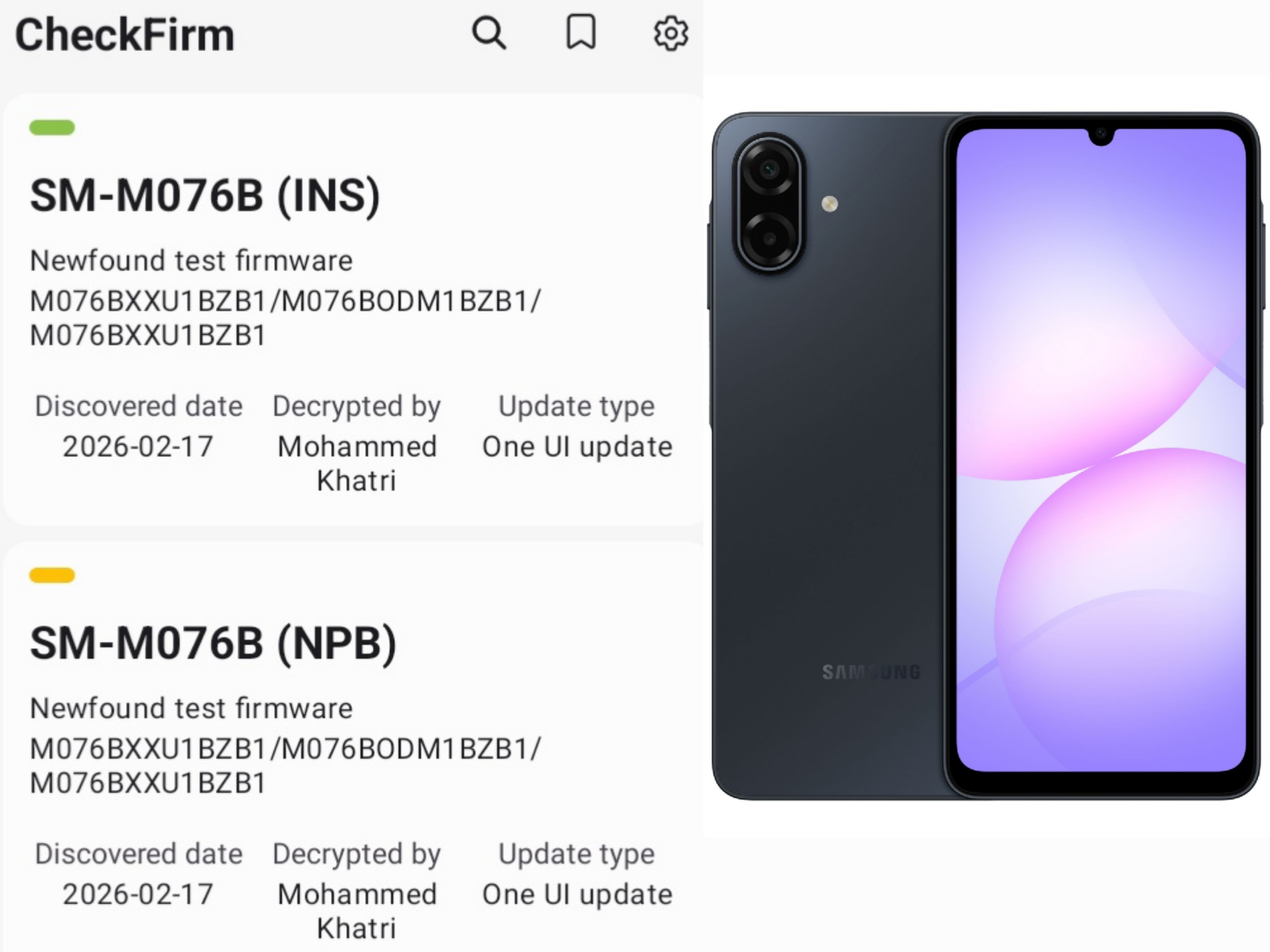
Task: Click the Samsung phone product image
Action: 986,456
